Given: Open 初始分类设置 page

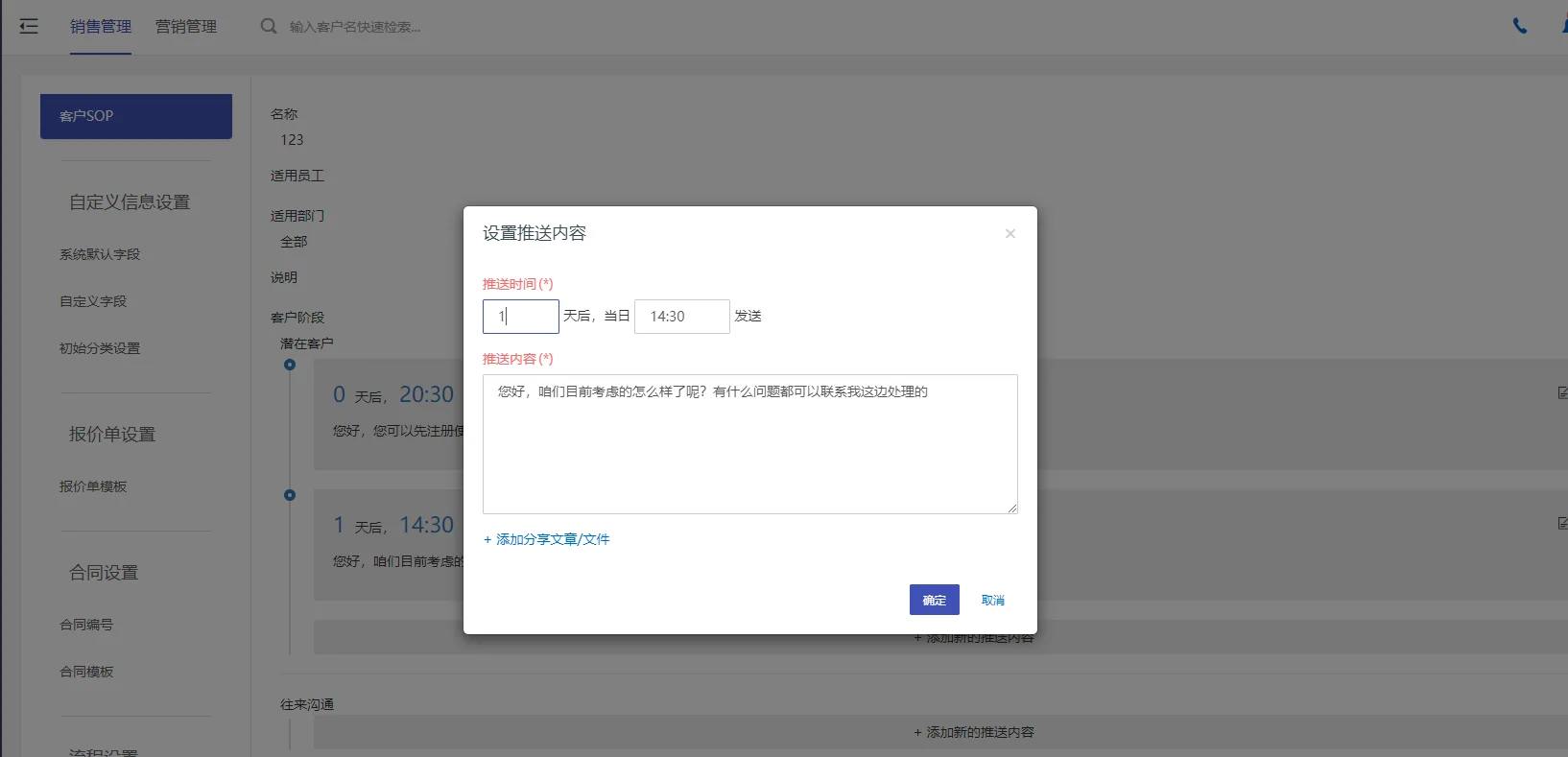Looking at the screenshot, I should [100, 348].
